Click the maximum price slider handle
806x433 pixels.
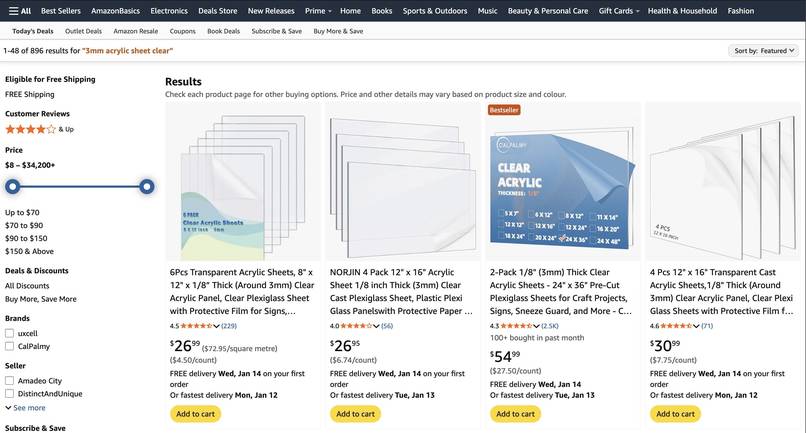146,187
